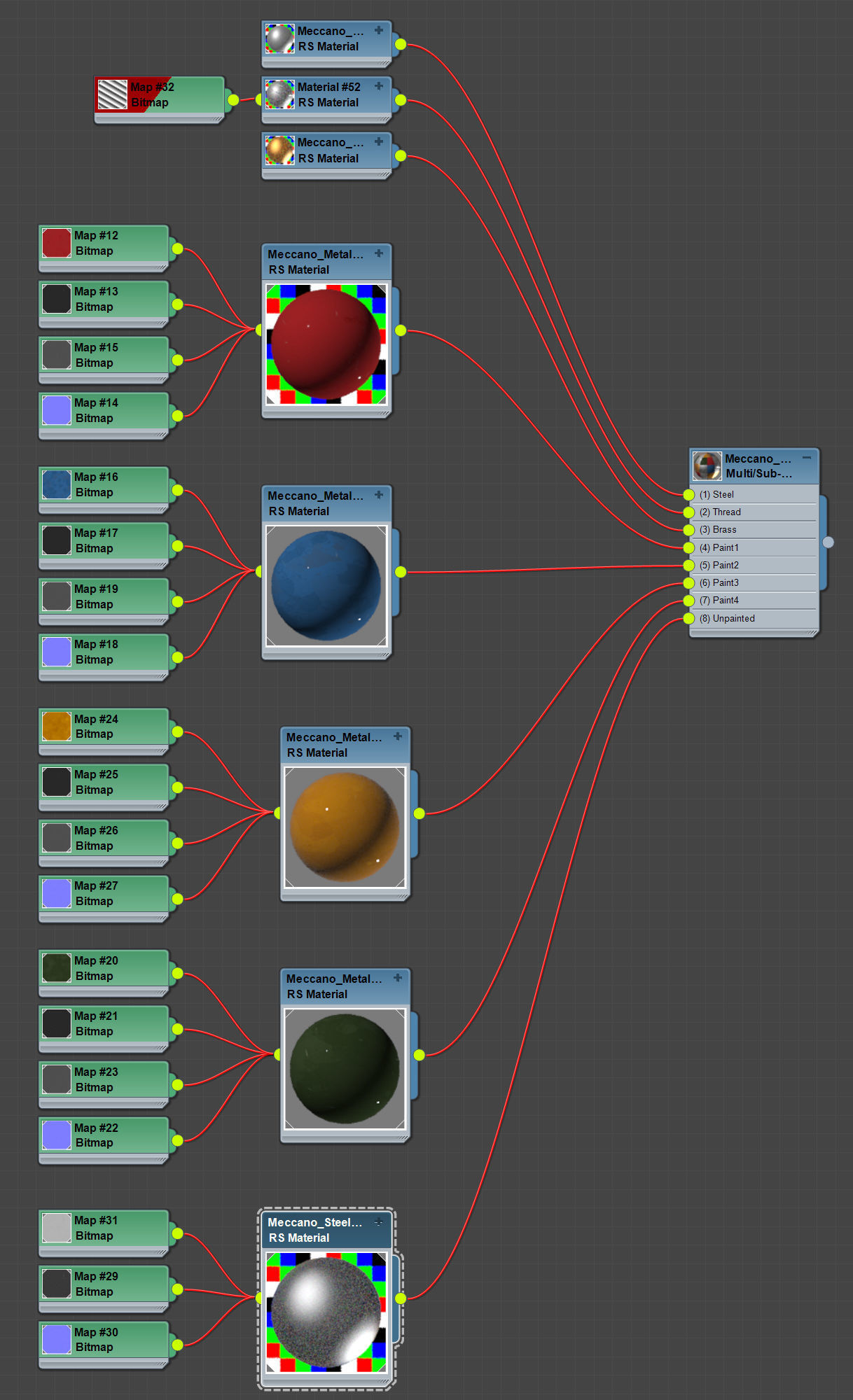This screenshot has width=853, height=1400.
Task: Click the blue sphere material preview
Action: pyautogui.click(x=326, y=586)
